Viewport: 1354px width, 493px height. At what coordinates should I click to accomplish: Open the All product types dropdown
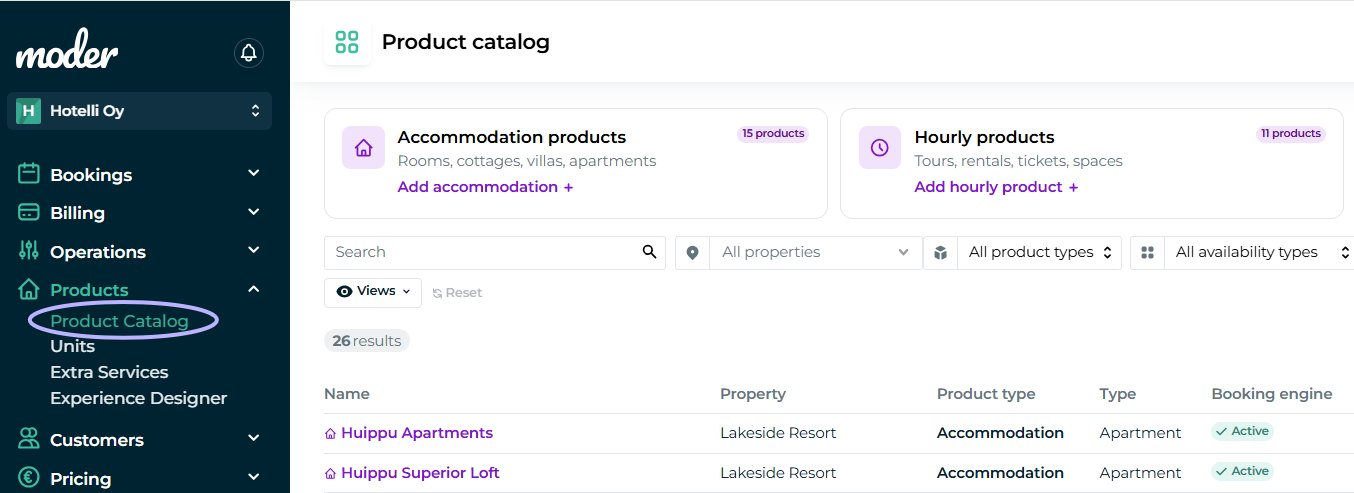[x=1040, y=253]
